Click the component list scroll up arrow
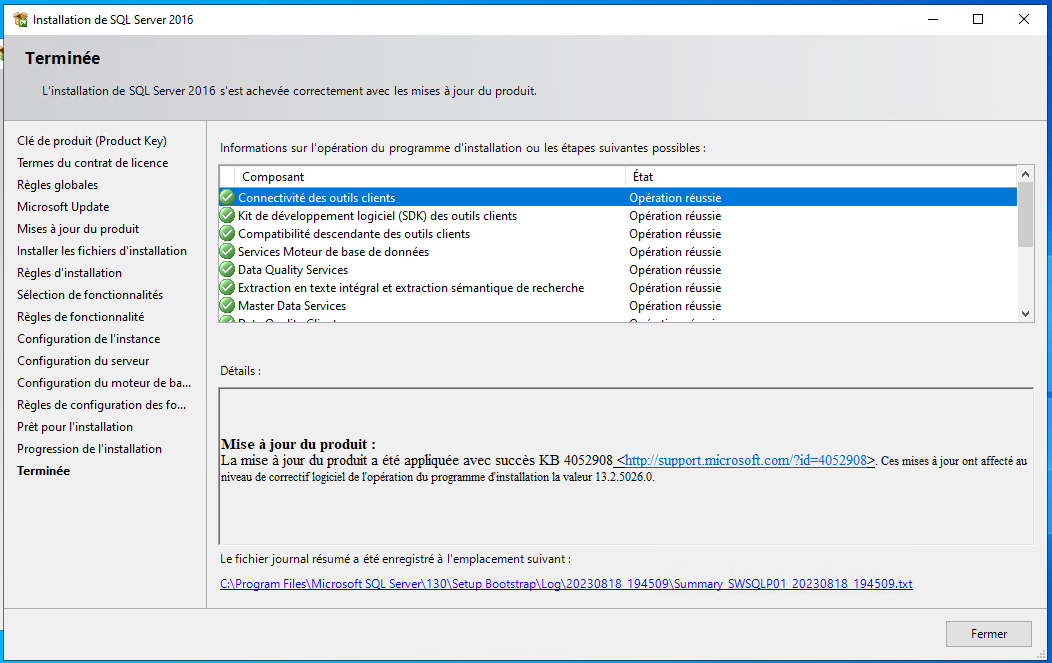The width and height of the screenshot is (1052, 663). (x=1025, y=174)
